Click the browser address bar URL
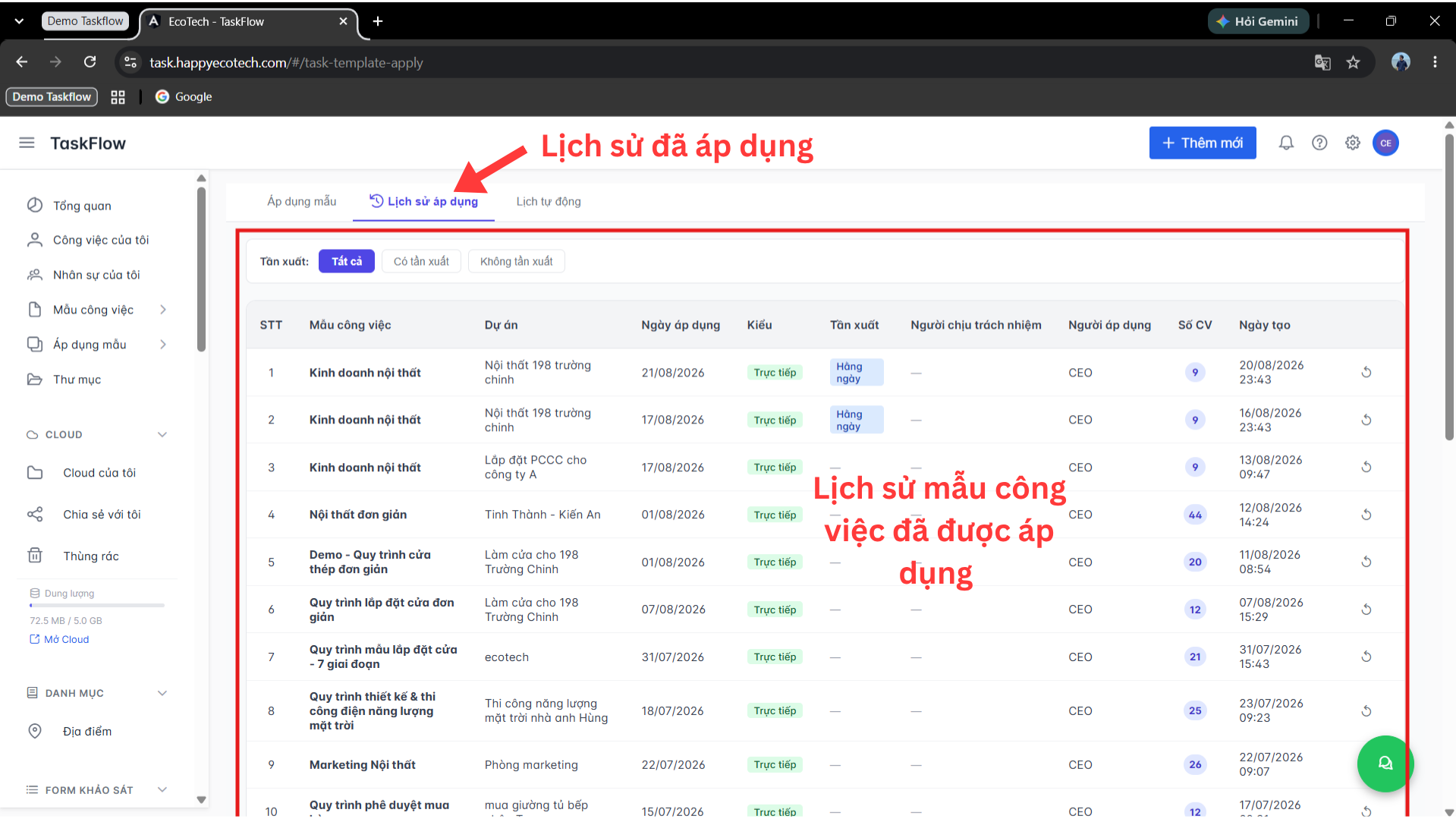Viewport: 1456px width, 819px height. pyautogui.click(x=286, y=62)
